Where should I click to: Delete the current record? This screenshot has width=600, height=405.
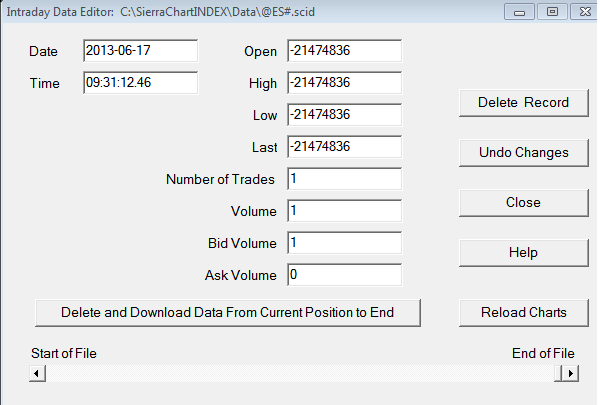[x=523, y=103]
